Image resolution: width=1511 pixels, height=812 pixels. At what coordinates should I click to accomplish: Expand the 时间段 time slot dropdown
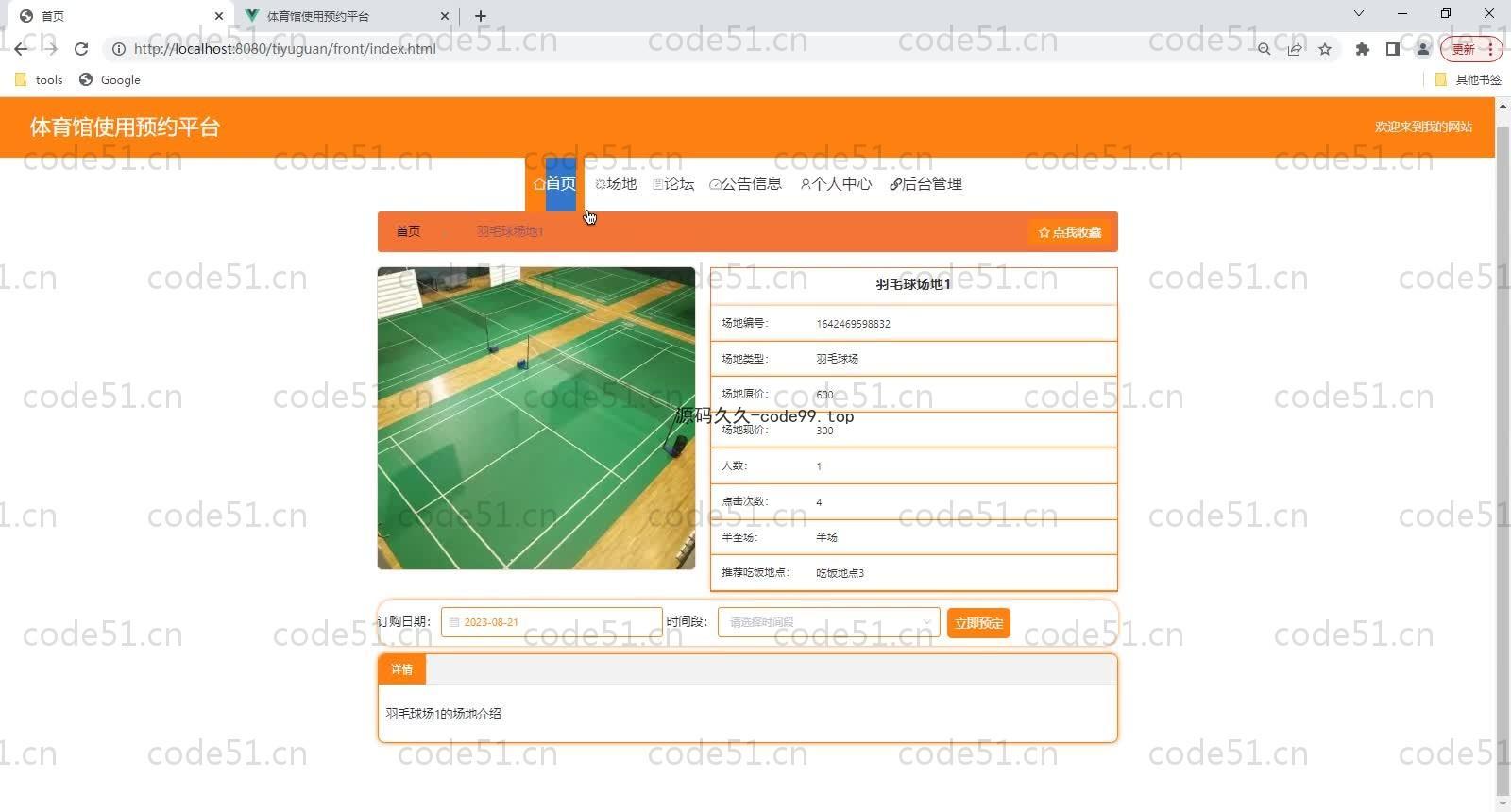pos(828,622)
